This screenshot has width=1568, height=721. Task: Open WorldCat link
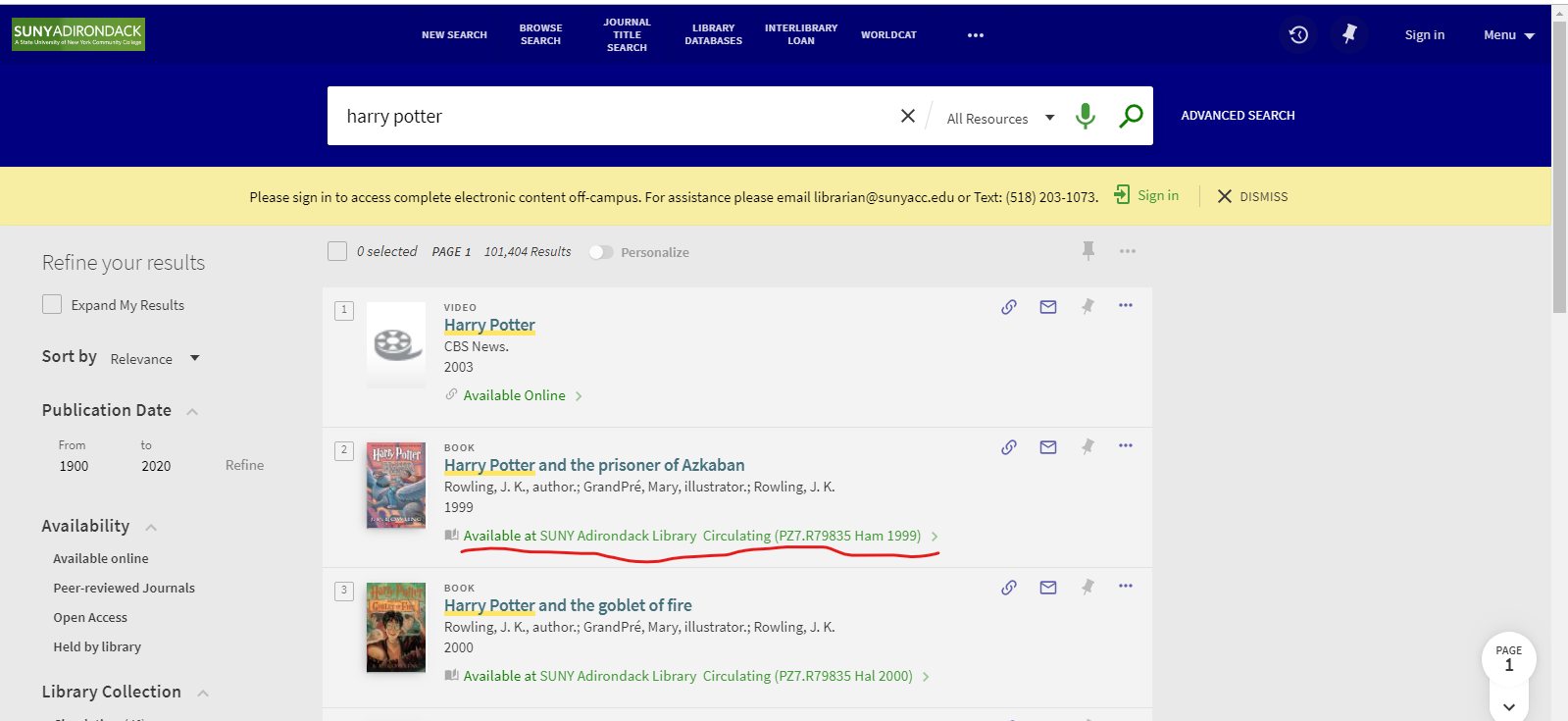tap(888, 35)
